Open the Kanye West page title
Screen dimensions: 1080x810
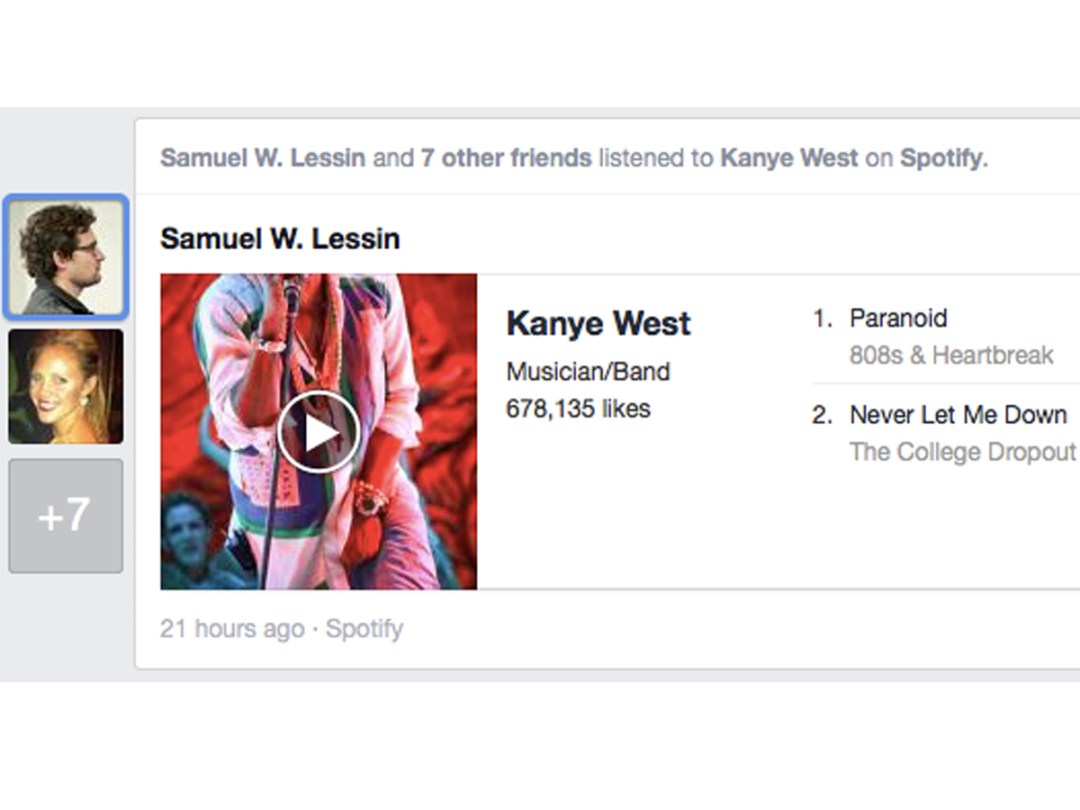coord(598,323)
